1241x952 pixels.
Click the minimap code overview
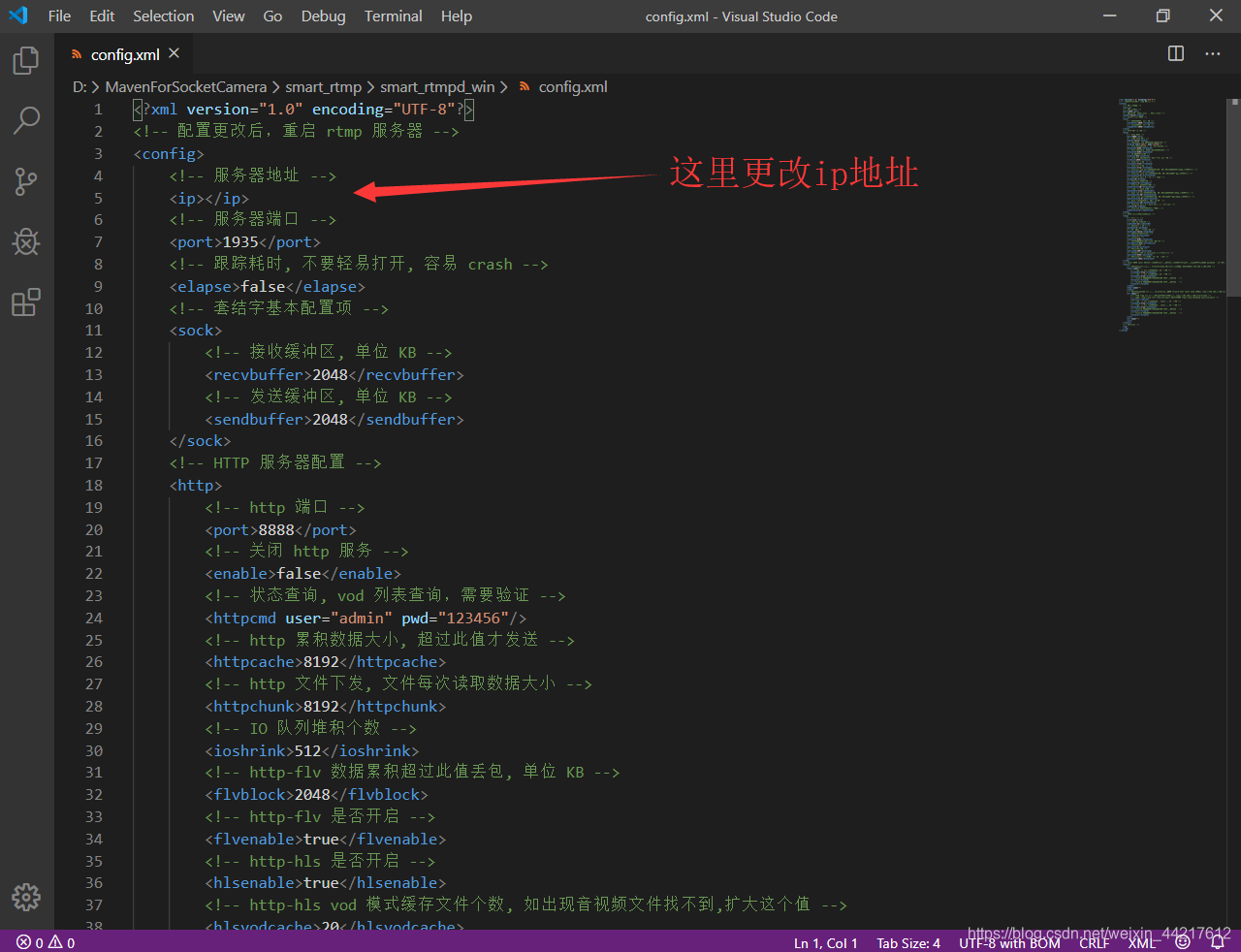click(1171, 213)
